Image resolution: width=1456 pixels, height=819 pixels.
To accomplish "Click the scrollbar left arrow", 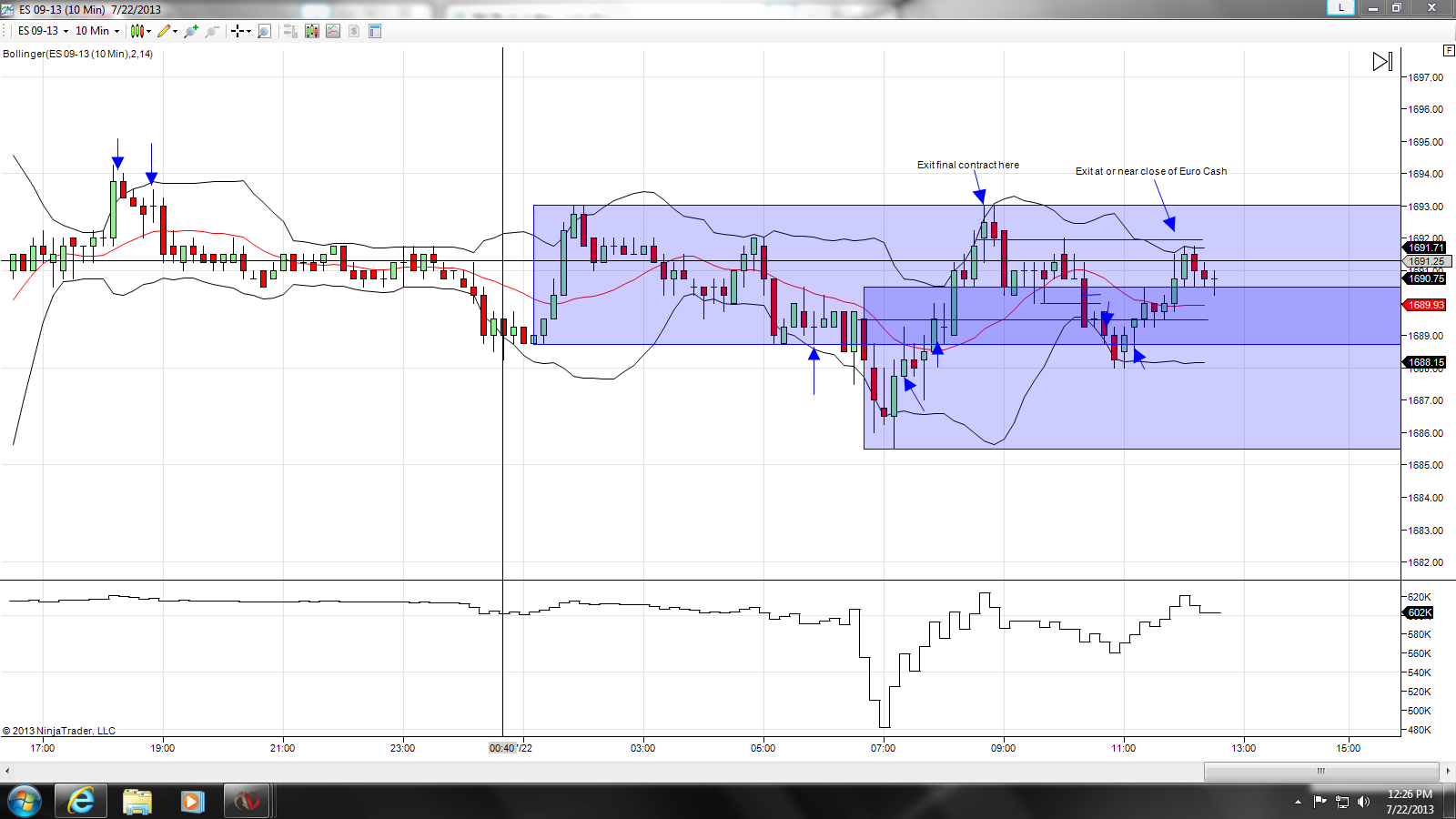I will [7, 771].
